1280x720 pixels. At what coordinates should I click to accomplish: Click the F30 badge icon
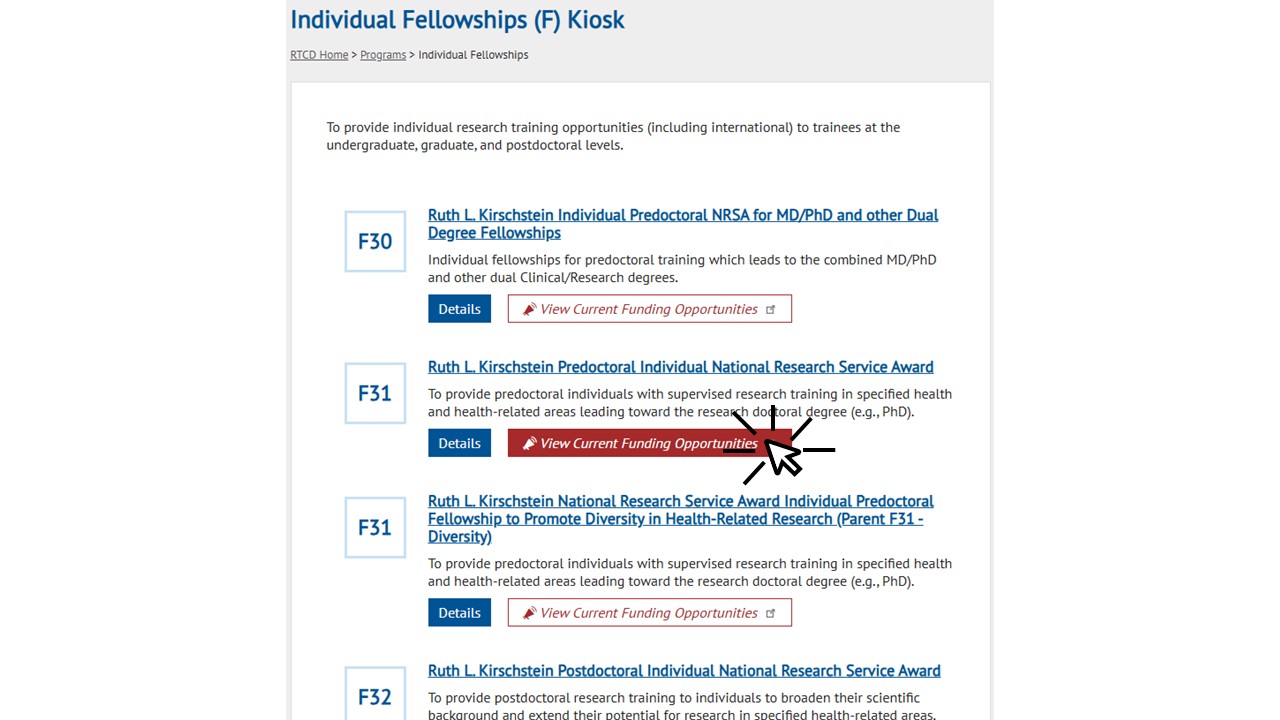tap(375, 241)
